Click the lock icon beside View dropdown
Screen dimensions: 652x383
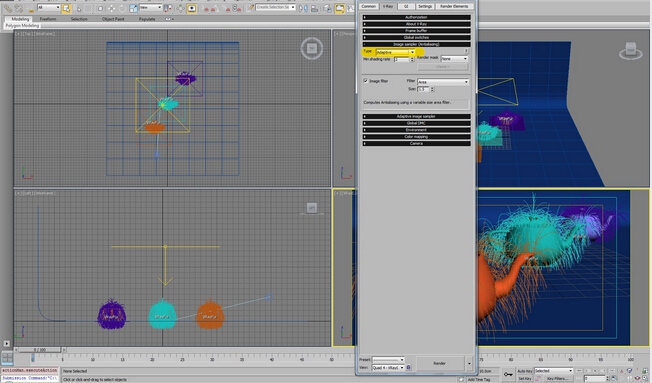408,367
